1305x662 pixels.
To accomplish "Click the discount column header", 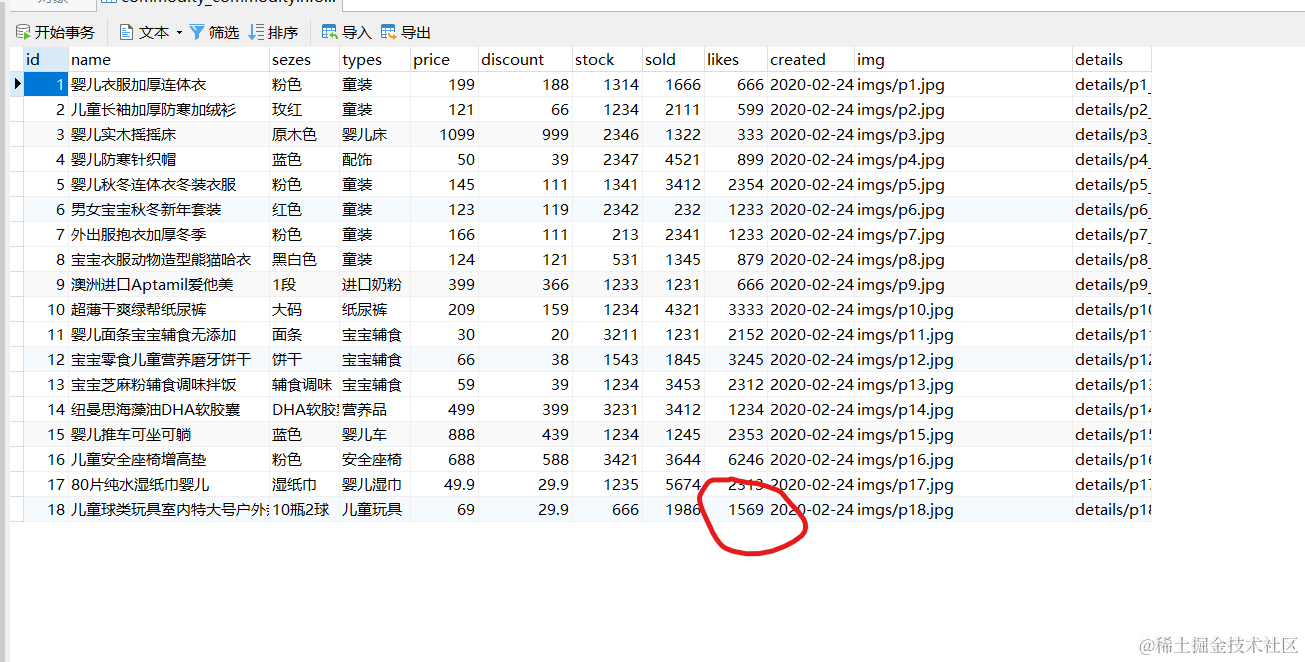I will pos(525,59).
